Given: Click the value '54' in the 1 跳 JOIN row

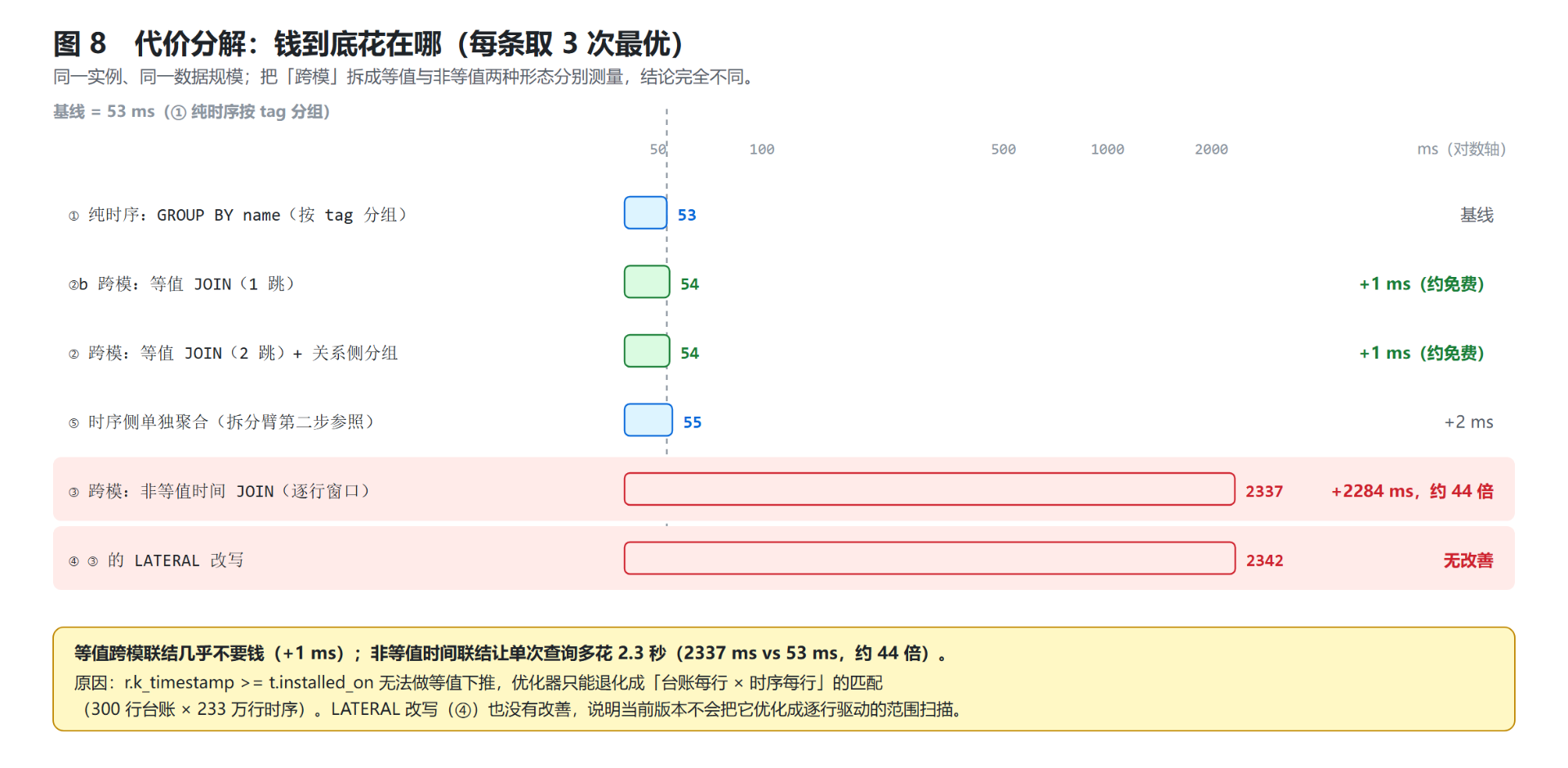Looking at the screenshot, I should [x=690, y=284].
